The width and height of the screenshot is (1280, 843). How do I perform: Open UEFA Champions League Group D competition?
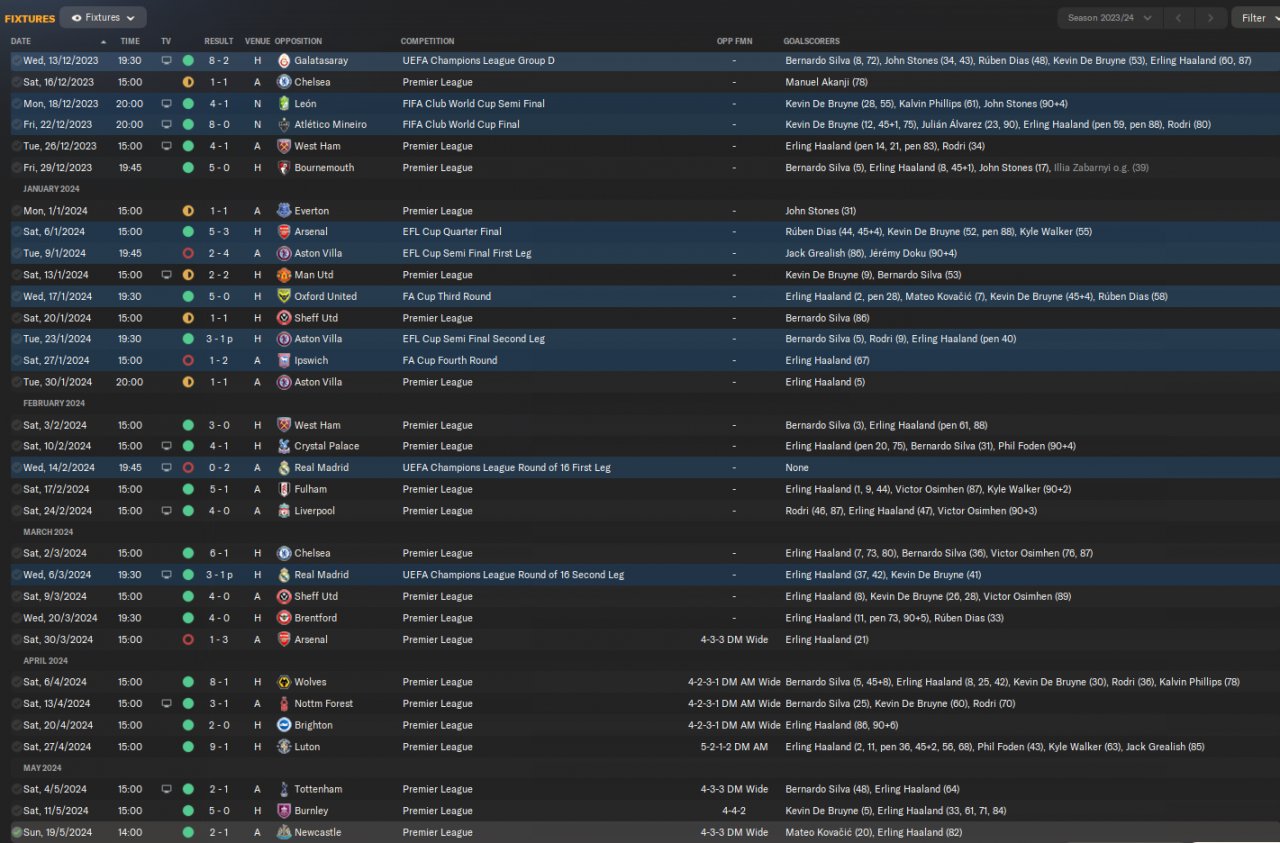coord(478,61)
